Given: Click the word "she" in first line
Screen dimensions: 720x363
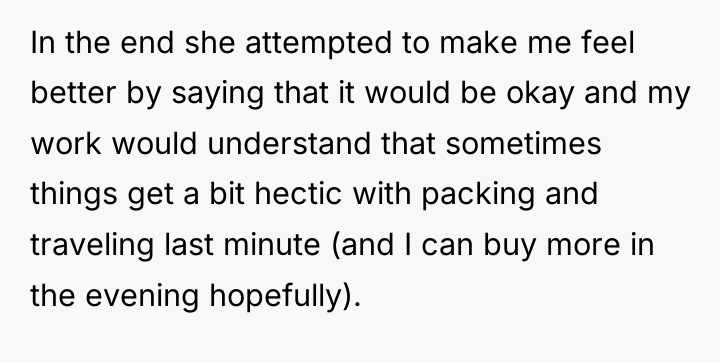Looking at the screenshot, I should [210, 42].
